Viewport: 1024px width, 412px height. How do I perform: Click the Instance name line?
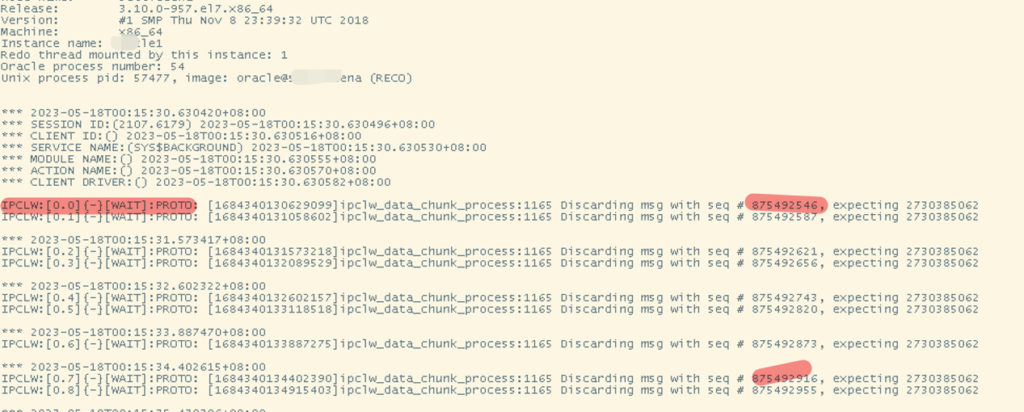pos(82,43)
